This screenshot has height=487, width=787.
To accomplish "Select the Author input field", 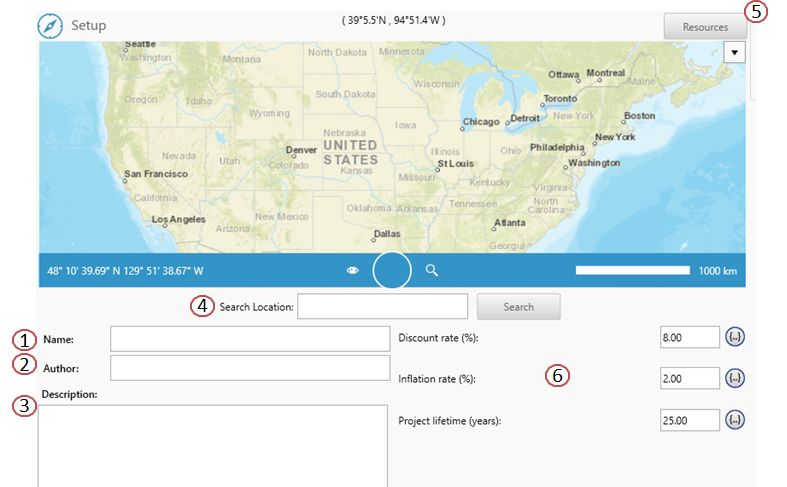I will [249, 368].
